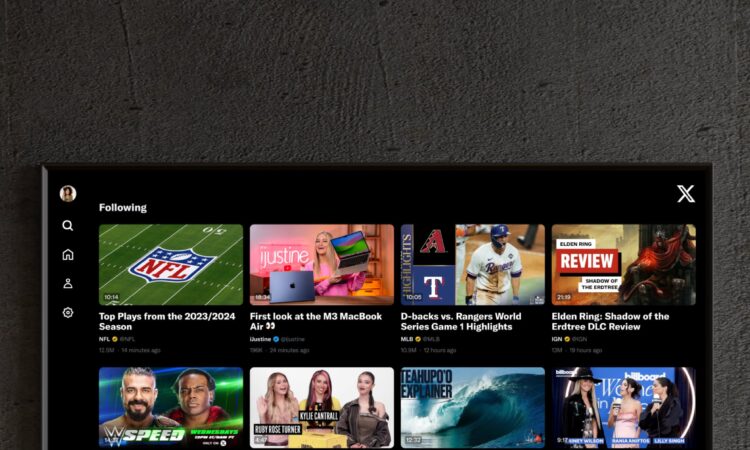
Task: Click the verified badge next to iJustine
Action: click(276, 339)
